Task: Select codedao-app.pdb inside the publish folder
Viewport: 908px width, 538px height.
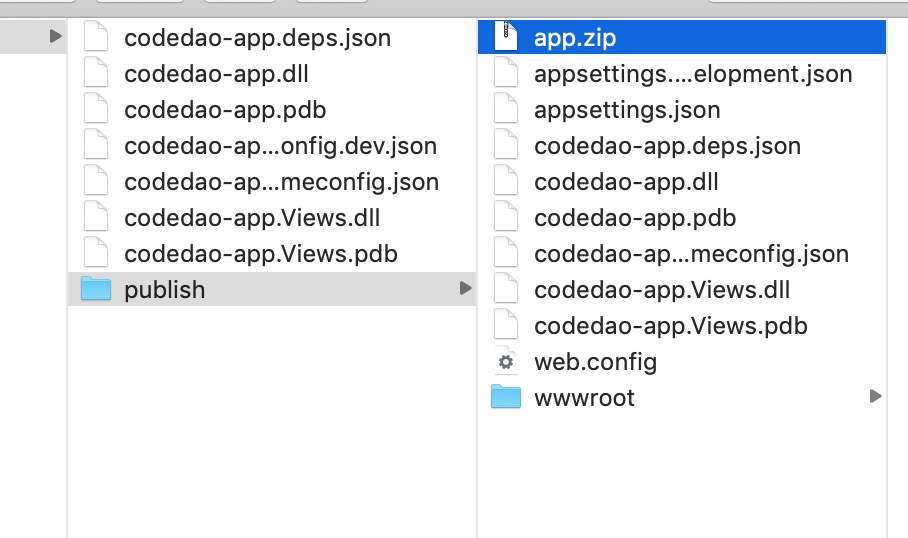Action: click(x=635, y=218)
